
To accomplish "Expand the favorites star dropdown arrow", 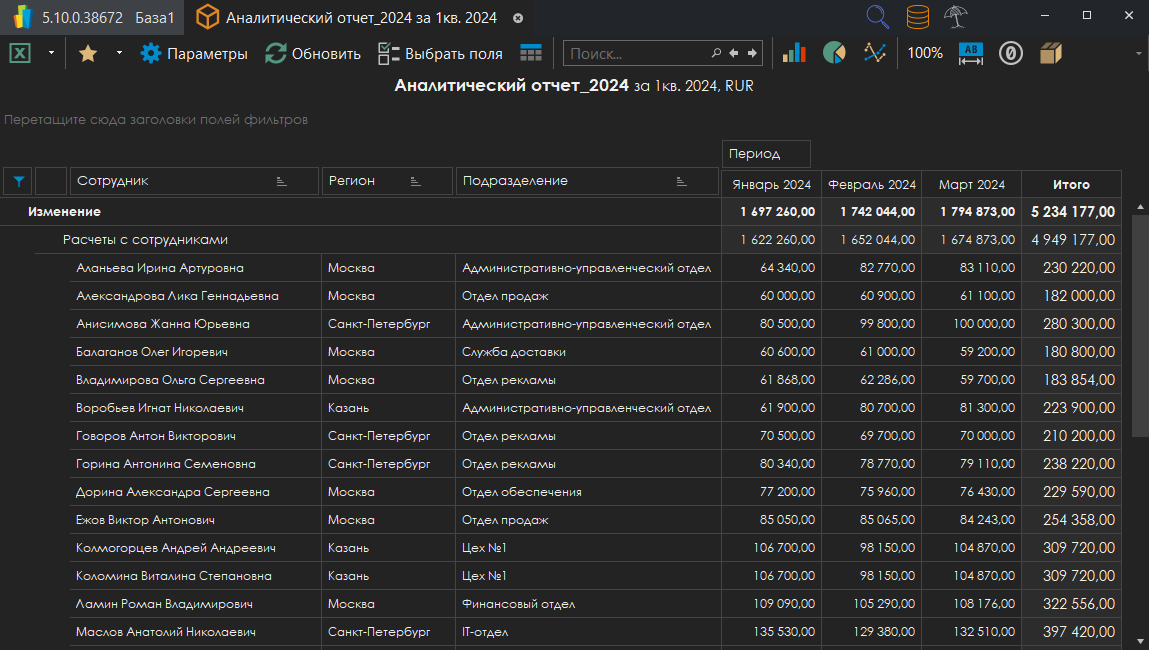I will click(x=119, y=53).
